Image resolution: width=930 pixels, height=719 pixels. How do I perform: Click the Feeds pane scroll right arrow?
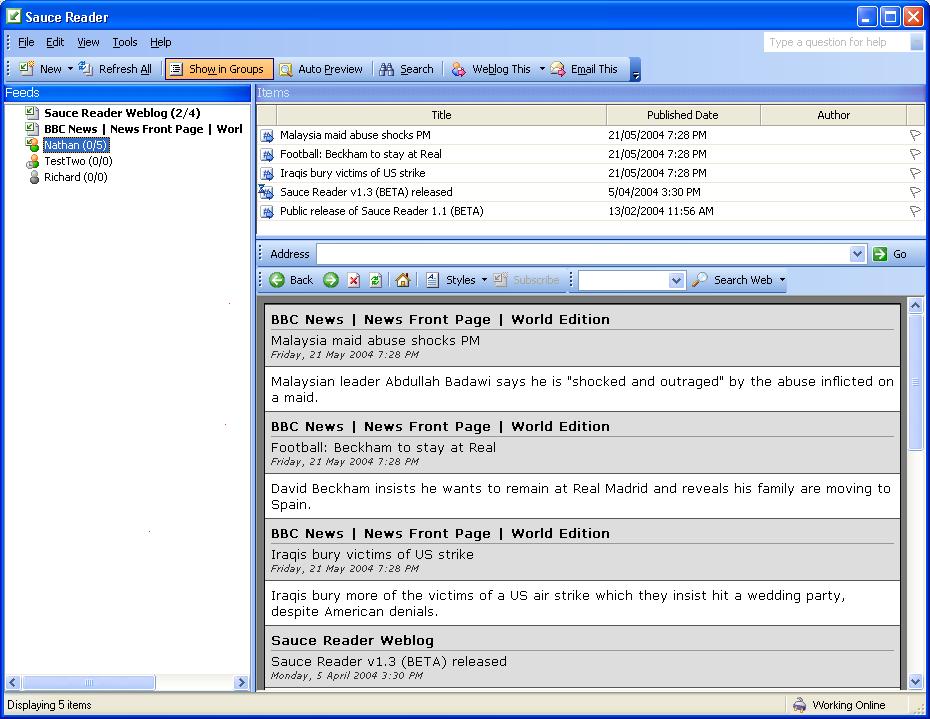241,682
